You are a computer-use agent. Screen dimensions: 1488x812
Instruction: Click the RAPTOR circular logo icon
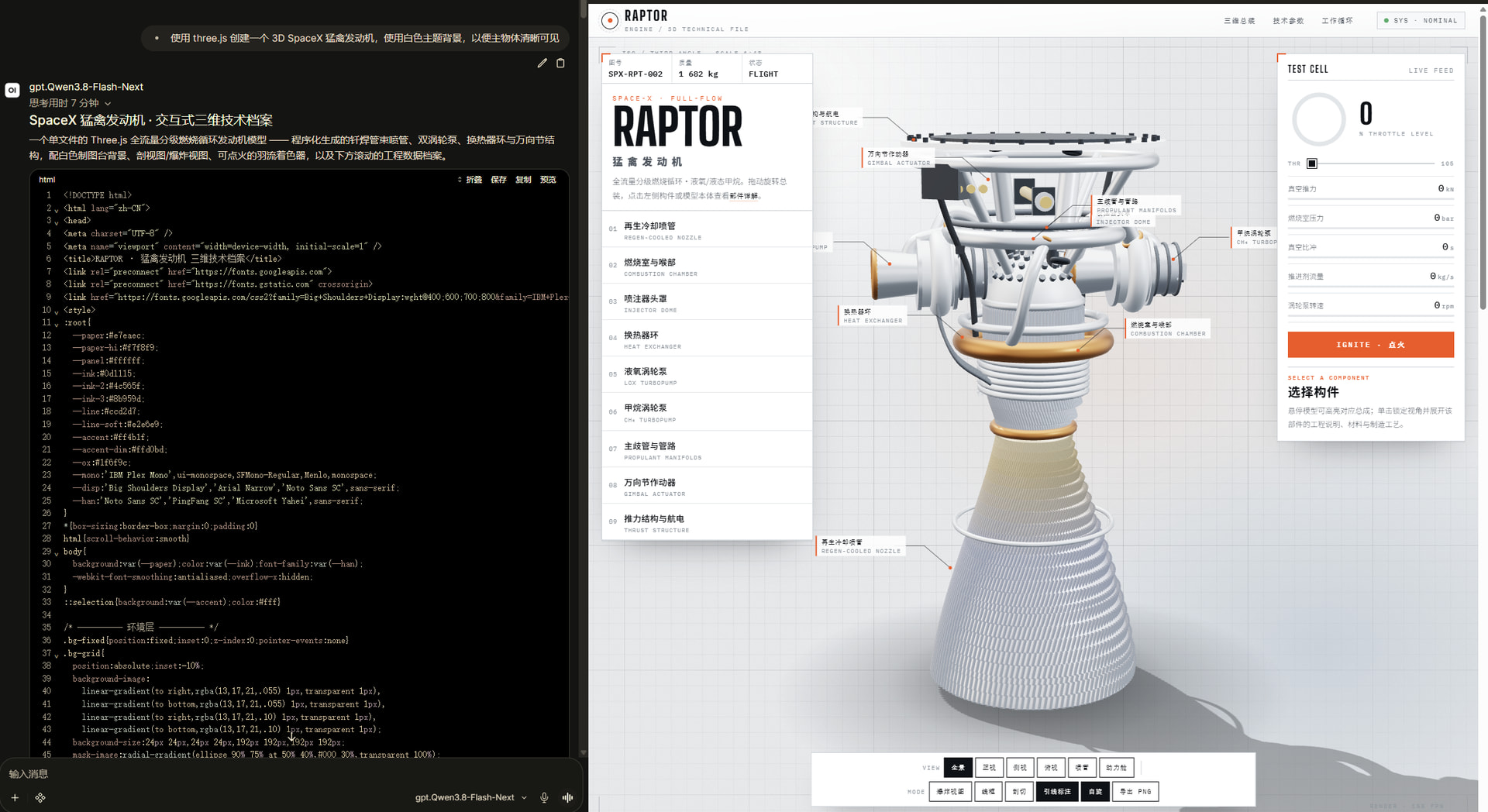click(x=610, y=21)
